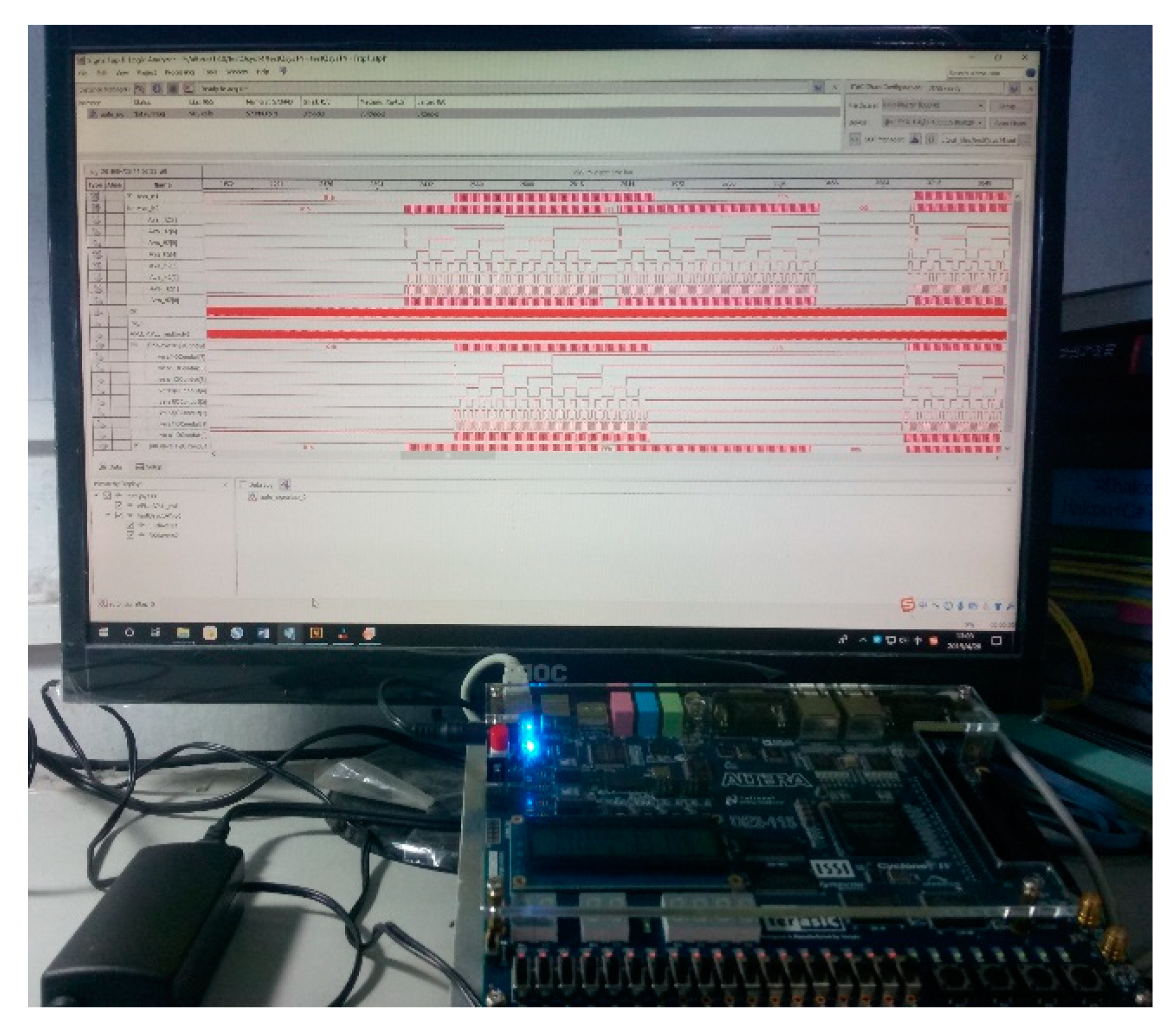Click the Alias column header in the waveform
Image resolution: width=1176 pixels, height=1034 pixels.
point(114,185)
